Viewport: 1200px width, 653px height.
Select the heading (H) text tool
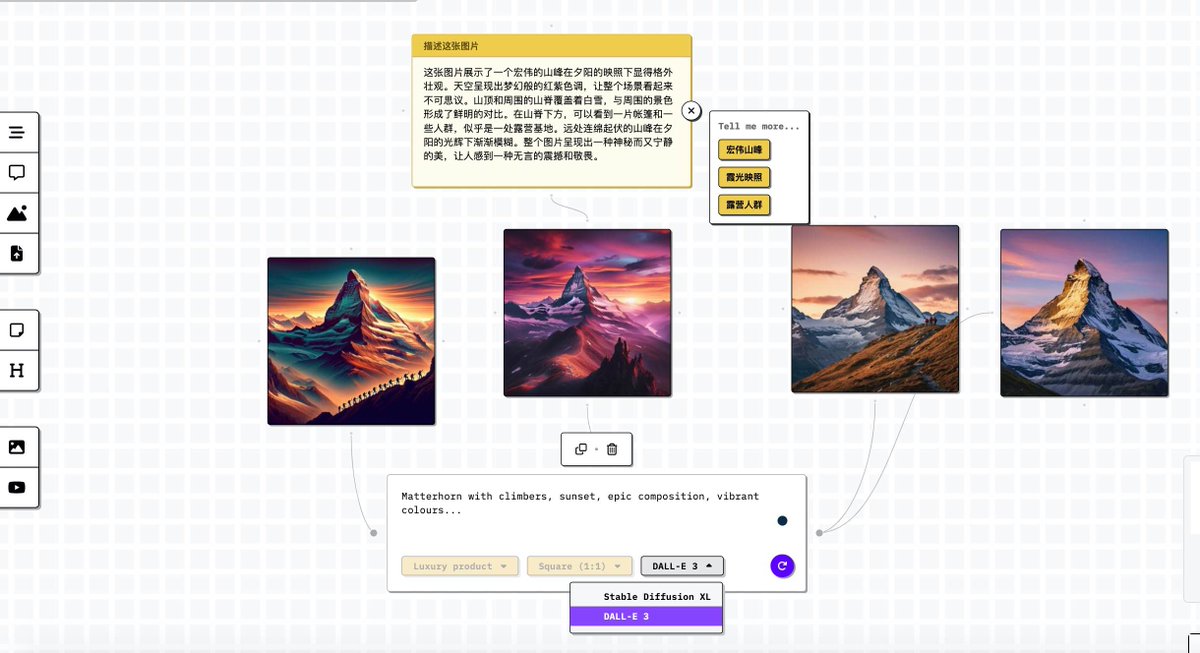[x=18, y=370]
